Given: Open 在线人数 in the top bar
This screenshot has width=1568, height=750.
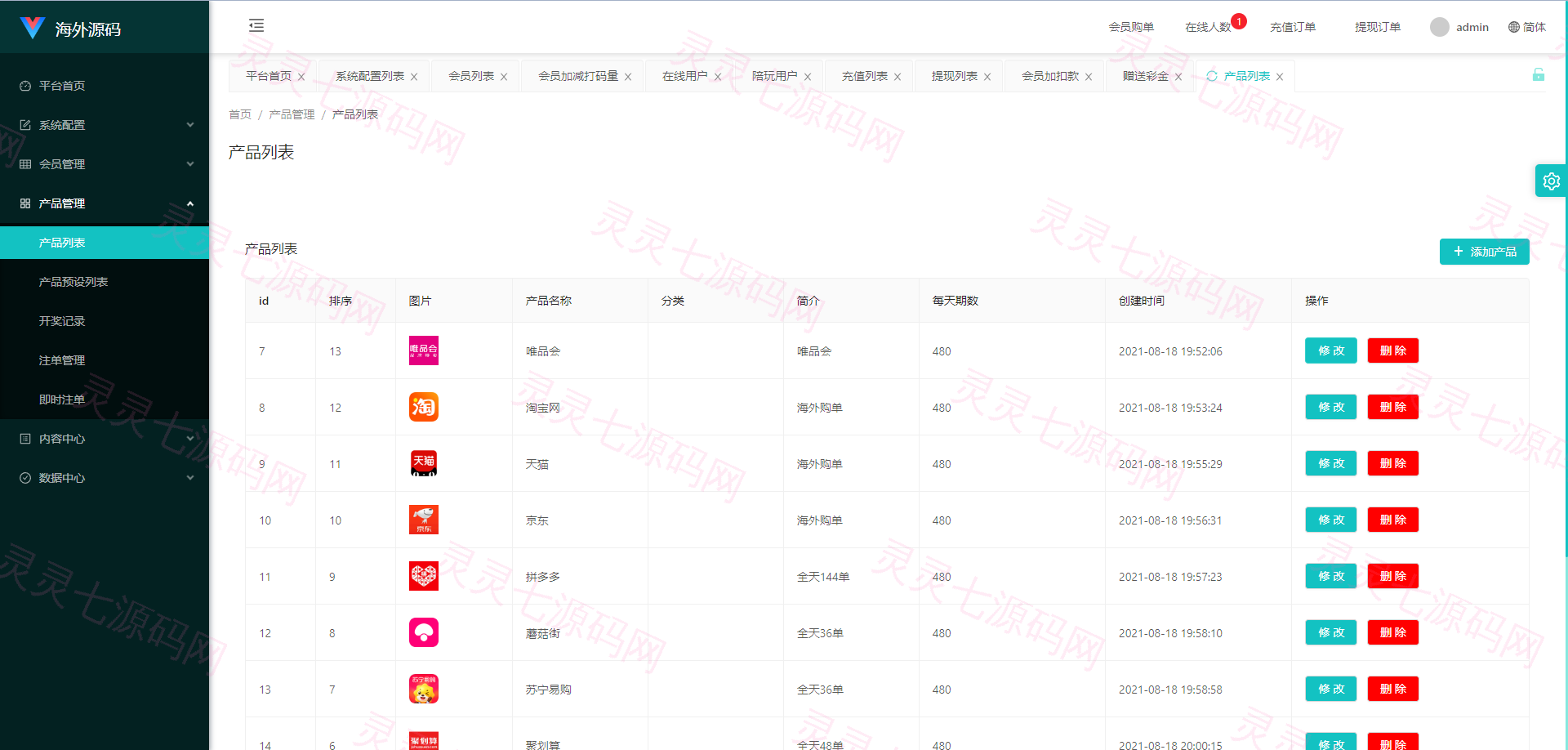Looking at the screenshot, I should pos(1208,27).
